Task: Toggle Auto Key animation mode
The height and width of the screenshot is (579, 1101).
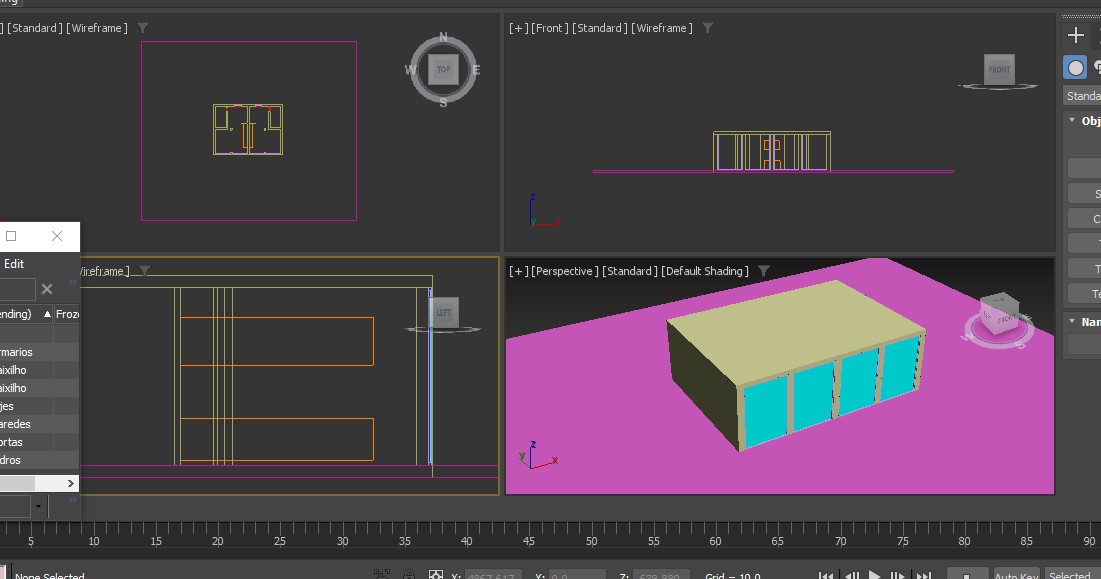Action: (1016, 576)
